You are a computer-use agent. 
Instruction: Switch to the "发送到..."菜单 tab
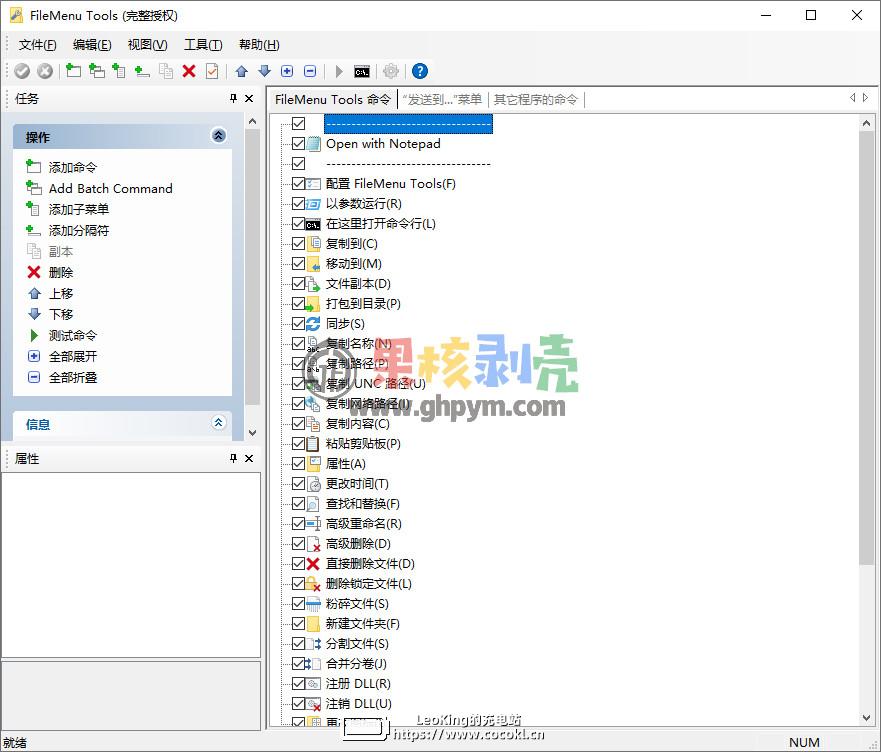442,99
